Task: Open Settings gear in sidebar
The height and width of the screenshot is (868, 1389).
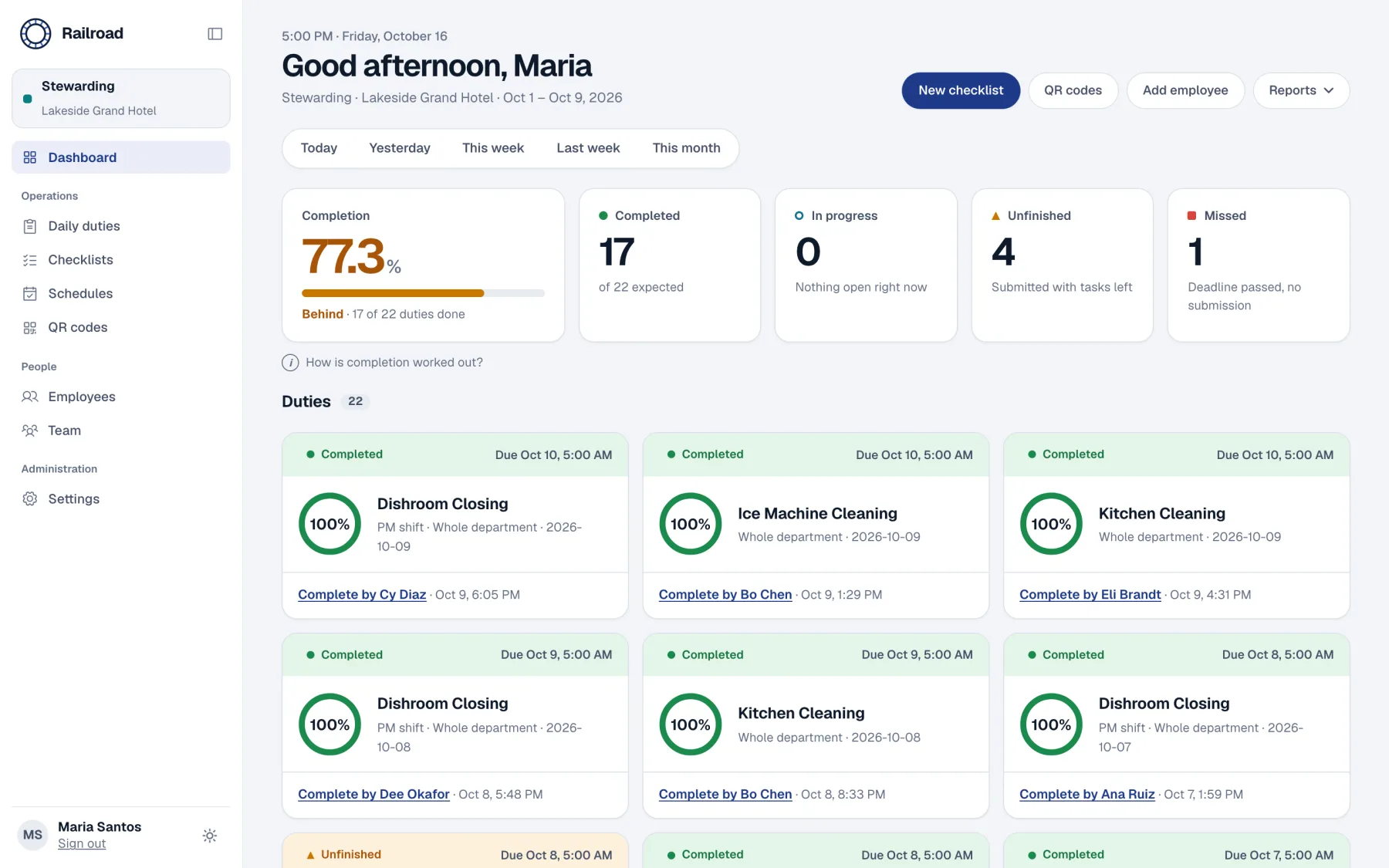Action: pos(30,499)
